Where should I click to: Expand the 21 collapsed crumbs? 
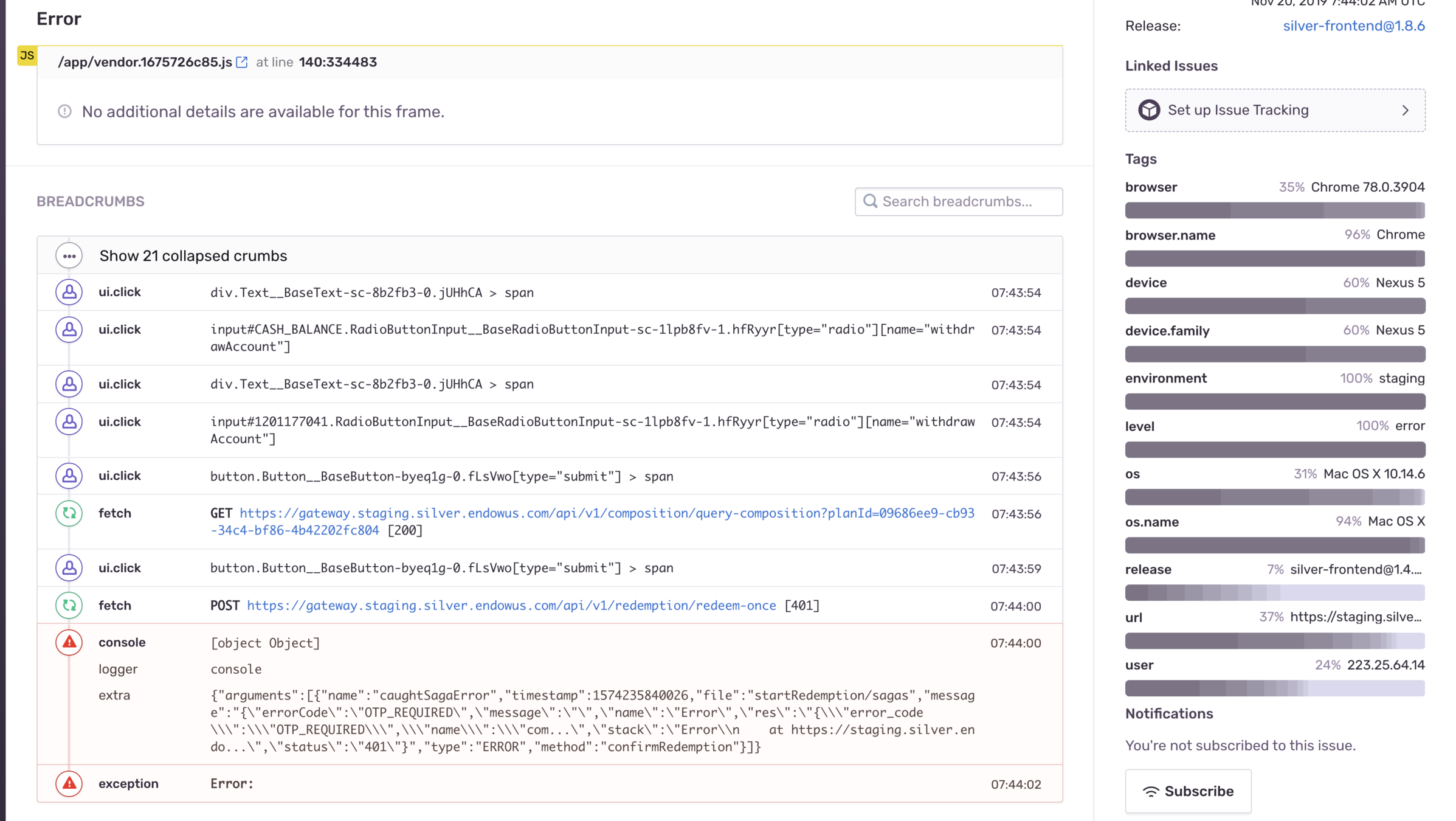click(193, 255)
